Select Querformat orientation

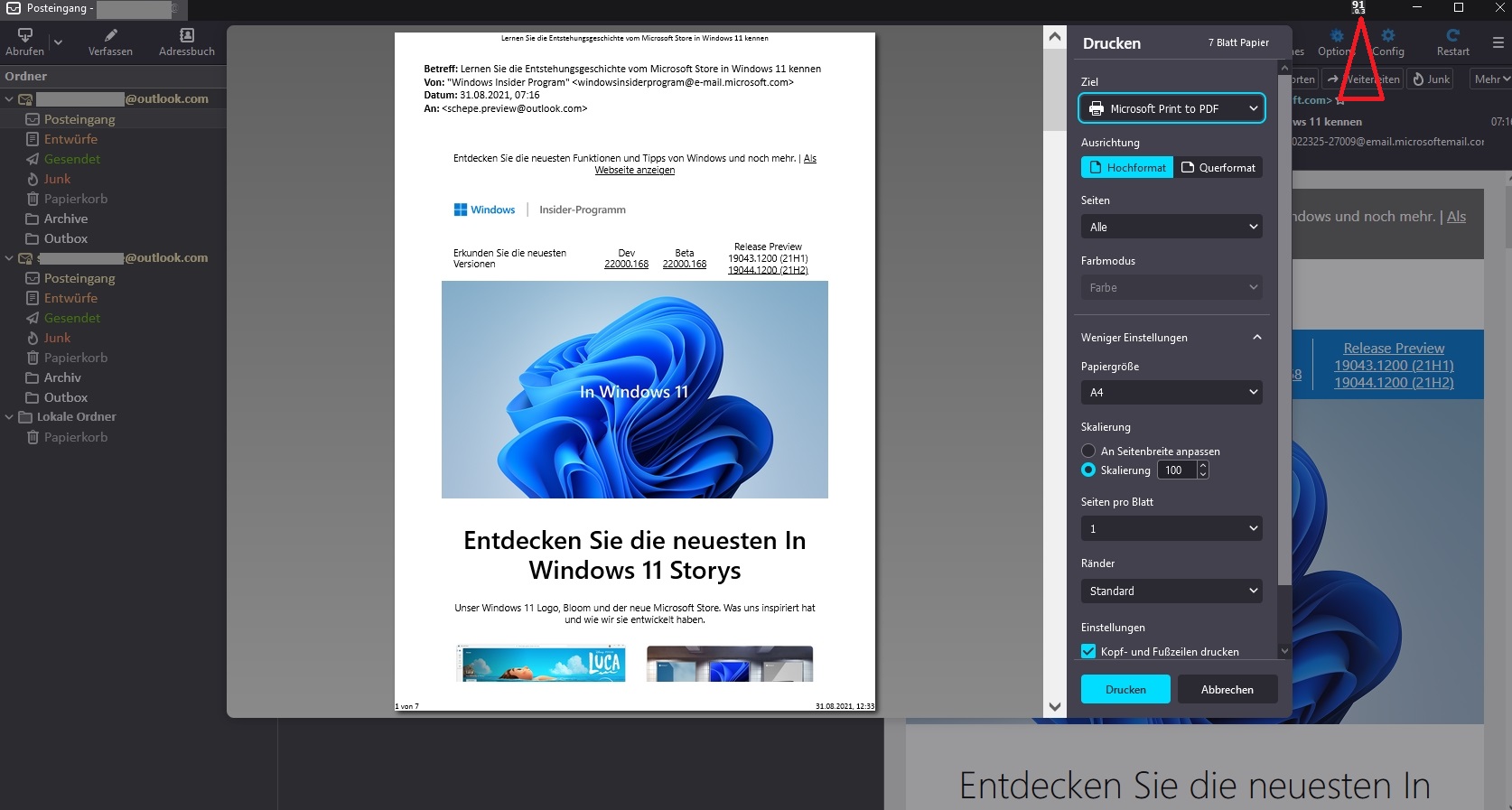[x=1218, y=167]
